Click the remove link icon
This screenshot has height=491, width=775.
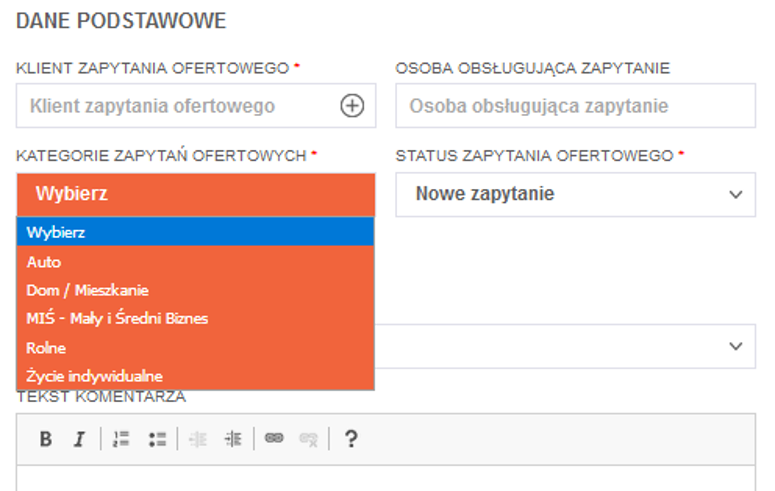[x=307, y=439]
